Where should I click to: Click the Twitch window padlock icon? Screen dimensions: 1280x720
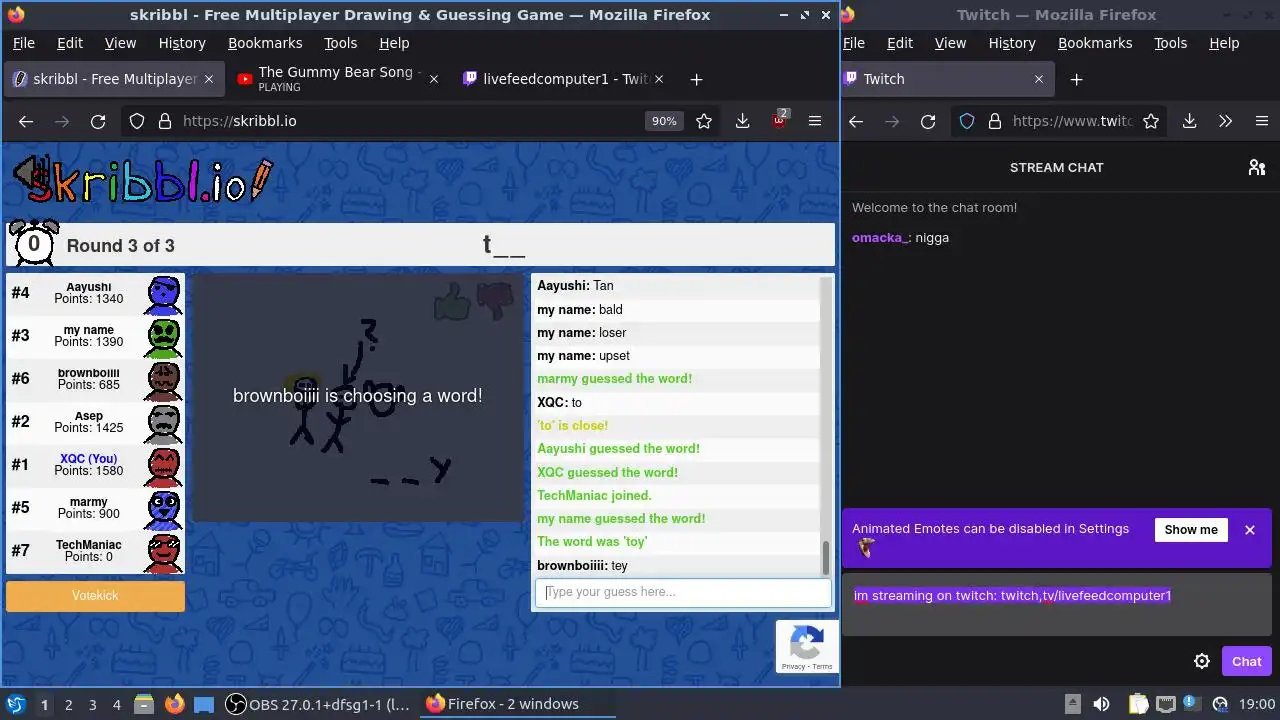(994, 121)
